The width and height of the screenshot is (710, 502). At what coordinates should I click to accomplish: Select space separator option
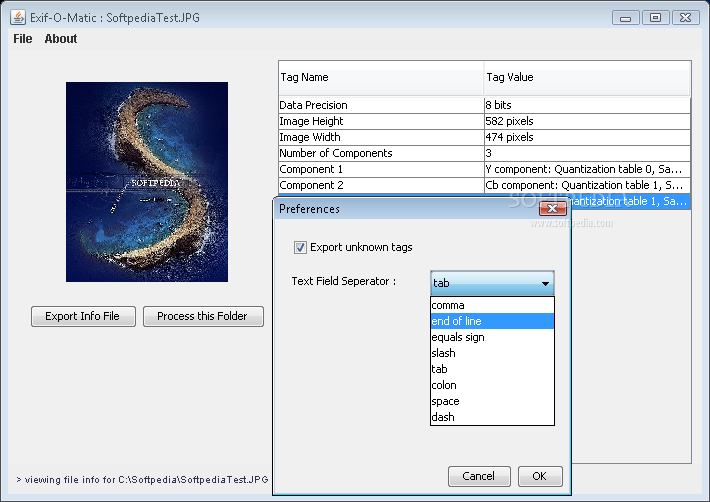click(x=492, y=401)
